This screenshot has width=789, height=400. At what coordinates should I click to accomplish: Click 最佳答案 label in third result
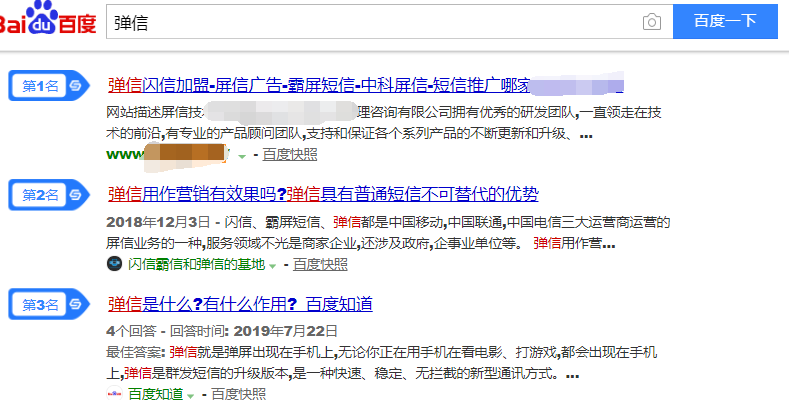coord(134,352)
